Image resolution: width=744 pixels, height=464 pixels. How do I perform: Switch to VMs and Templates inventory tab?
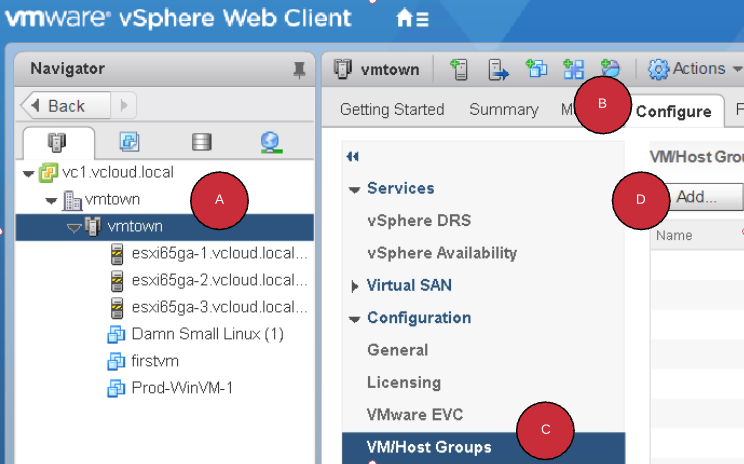(129, 142)
